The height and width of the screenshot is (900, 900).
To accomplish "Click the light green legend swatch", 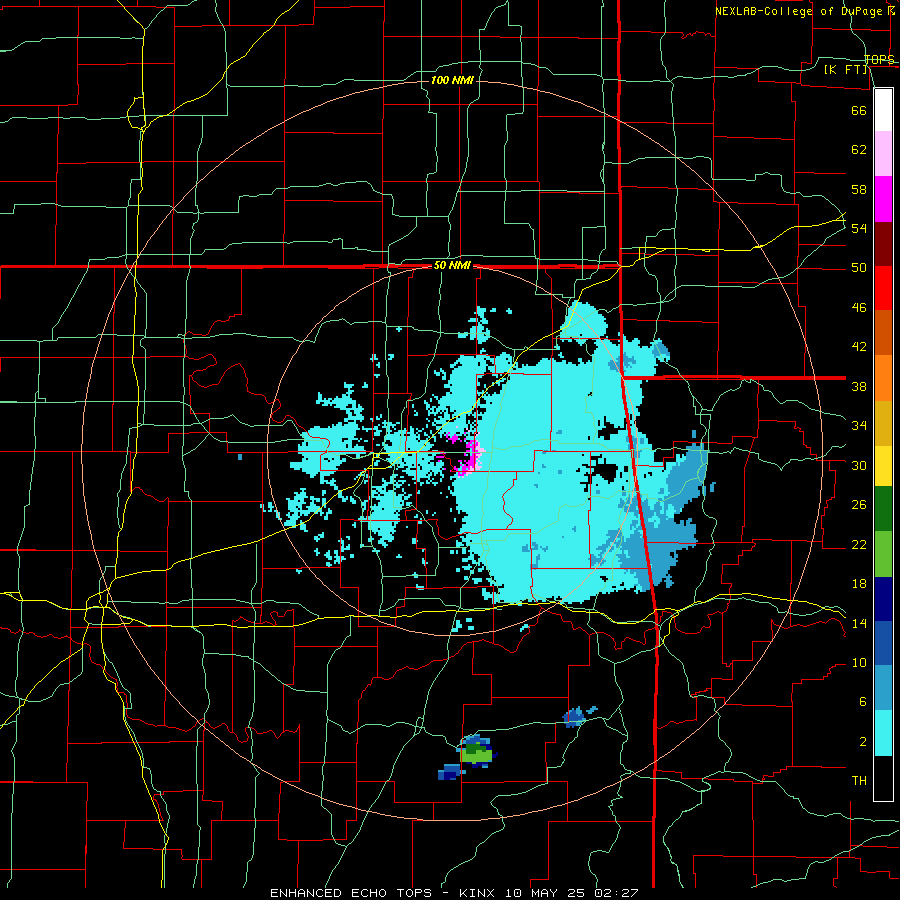I will click(x=883, y=554).
